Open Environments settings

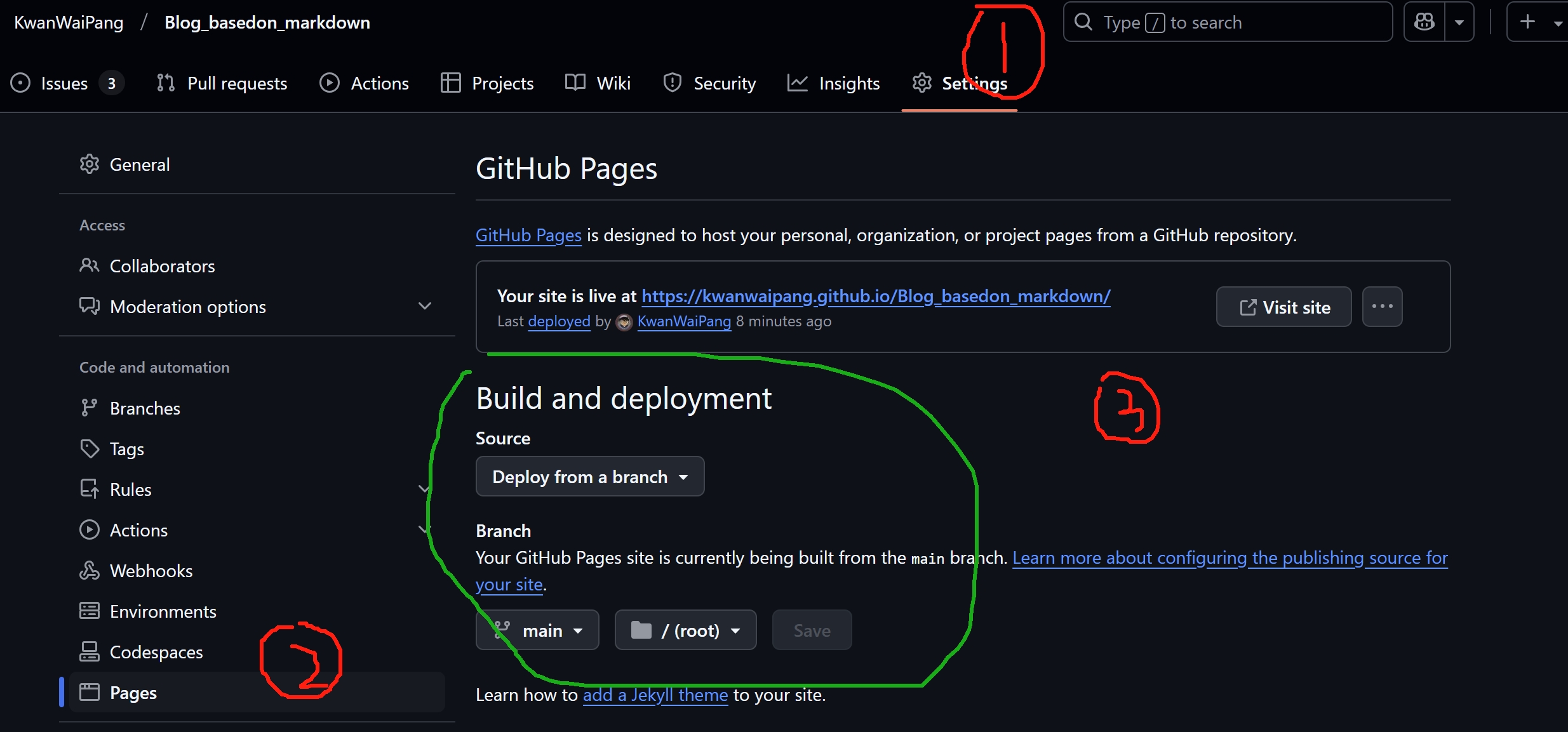click(x=257, y=611)
